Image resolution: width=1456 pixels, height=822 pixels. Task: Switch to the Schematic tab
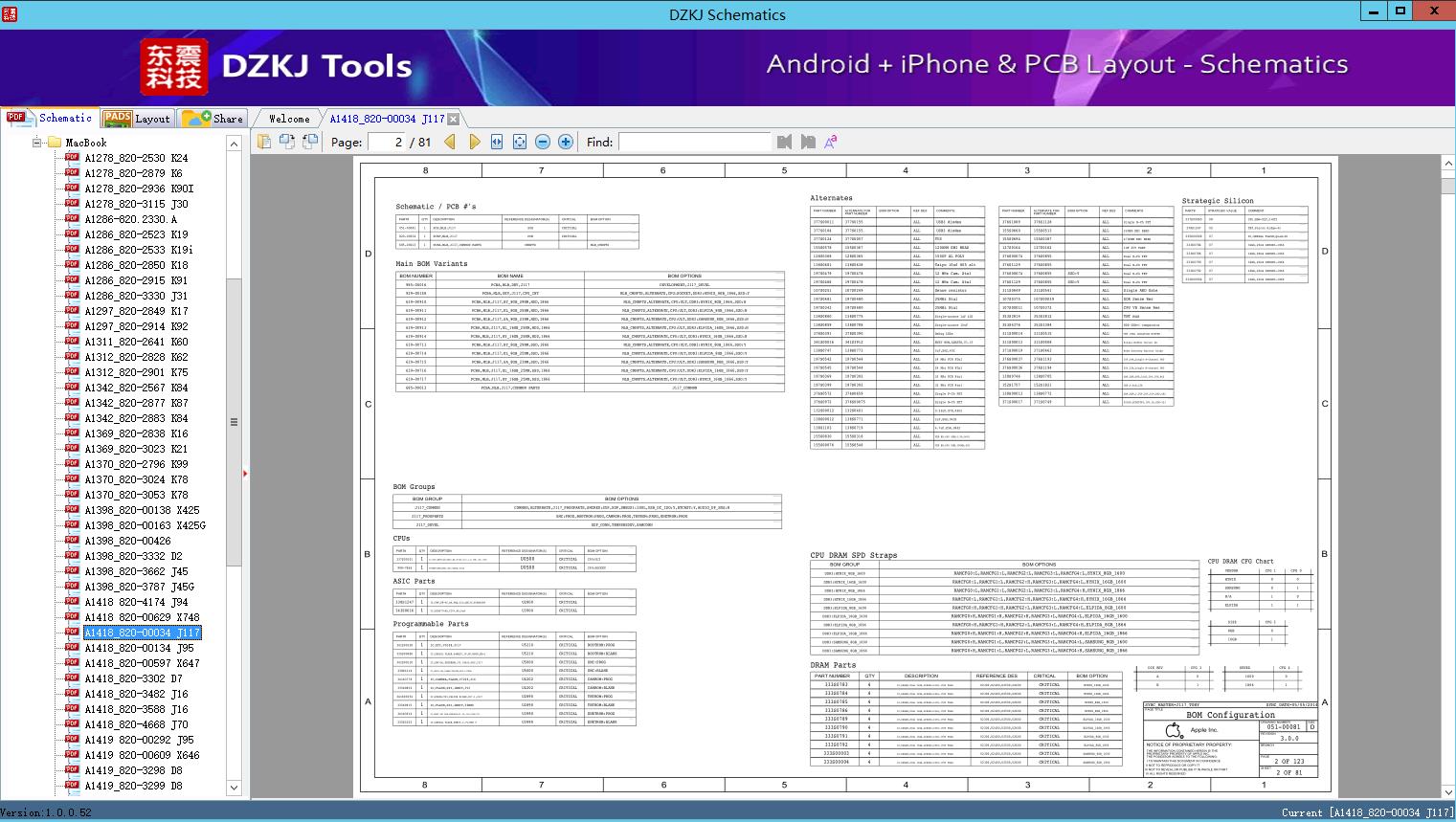[x=49, y=118]
